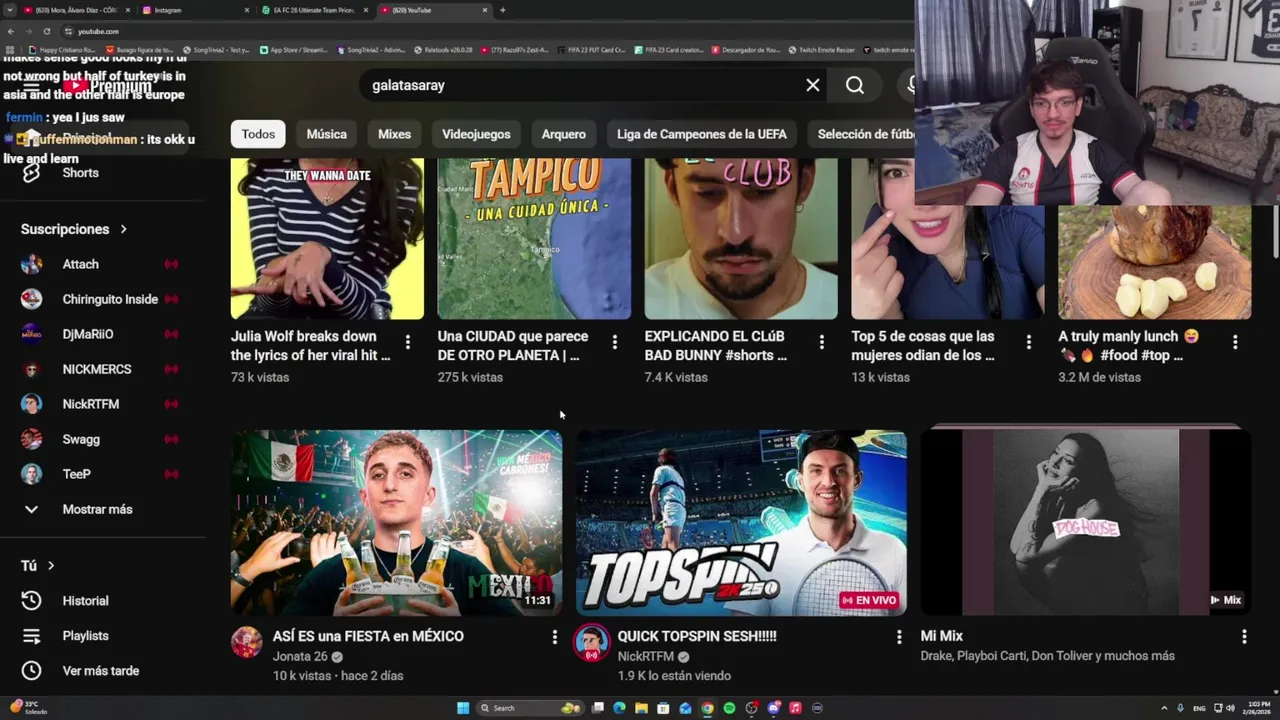
Task: Play the TOPSPIN 2K25 live thumbnail
Action: pyautogui.click(x=741, y=523)
